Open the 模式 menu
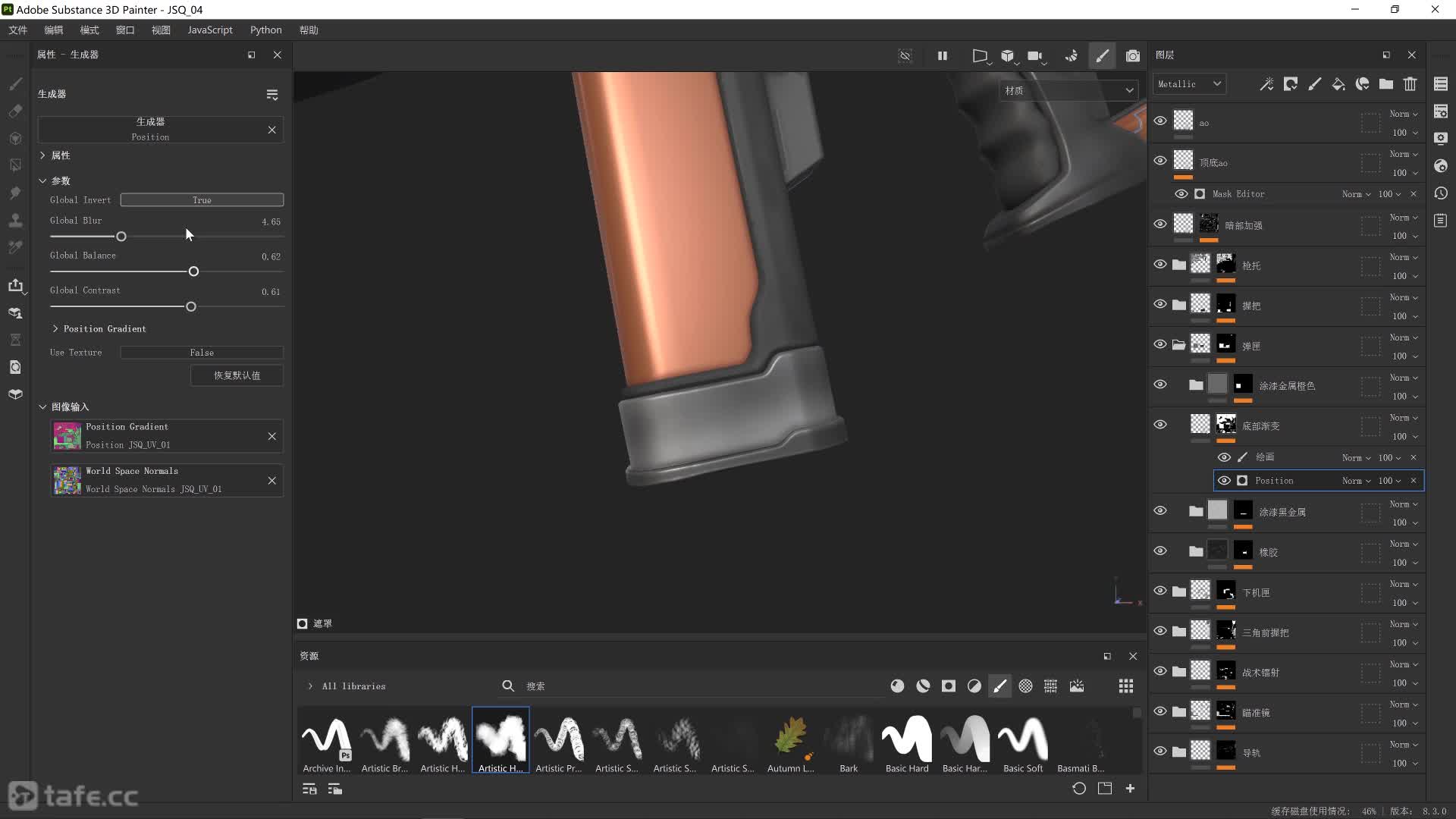1456x819 pixels. tap(89, 30)
